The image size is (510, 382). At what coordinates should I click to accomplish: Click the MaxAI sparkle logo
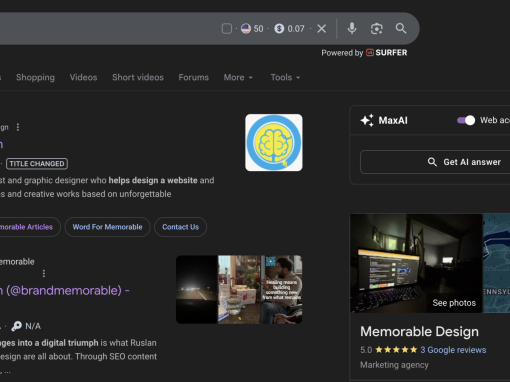coord(367,120)
